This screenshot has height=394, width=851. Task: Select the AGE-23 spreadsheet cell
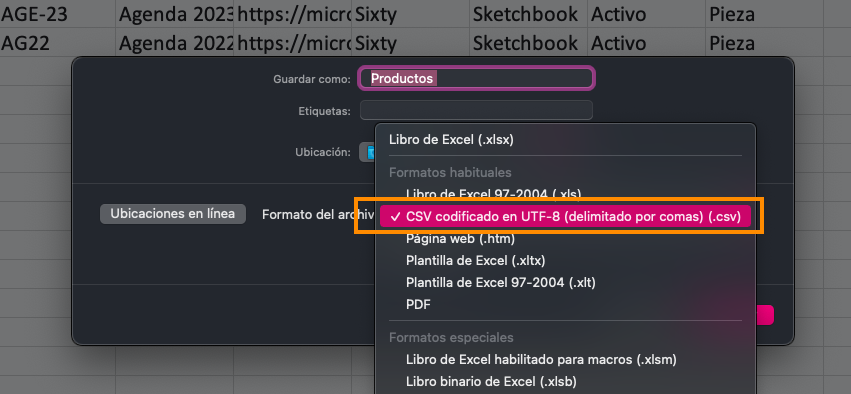pyautogui.click(x=58, y=14)
